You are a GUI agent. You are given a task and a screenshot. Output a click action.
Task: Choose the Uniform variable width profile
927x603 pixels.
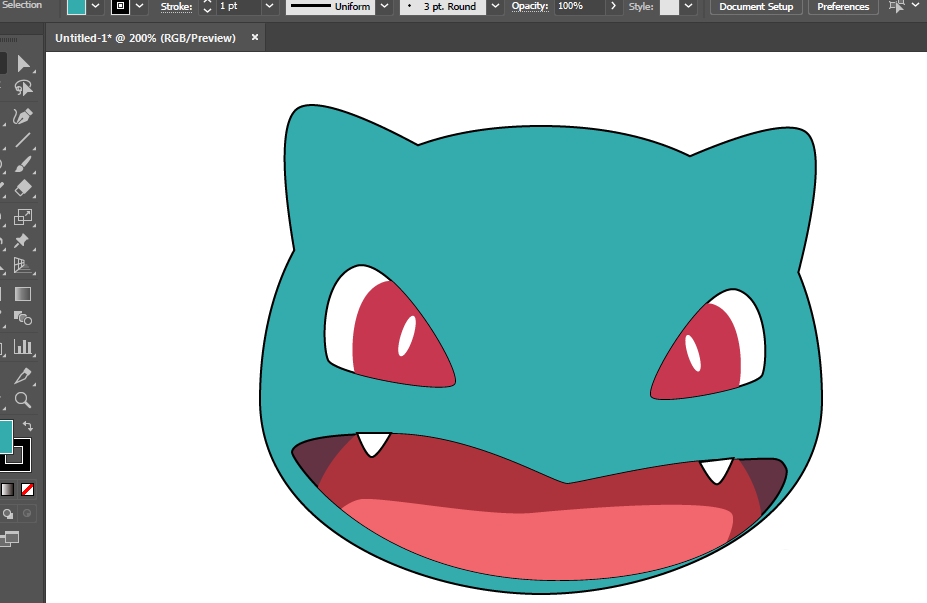pos(330,7)
